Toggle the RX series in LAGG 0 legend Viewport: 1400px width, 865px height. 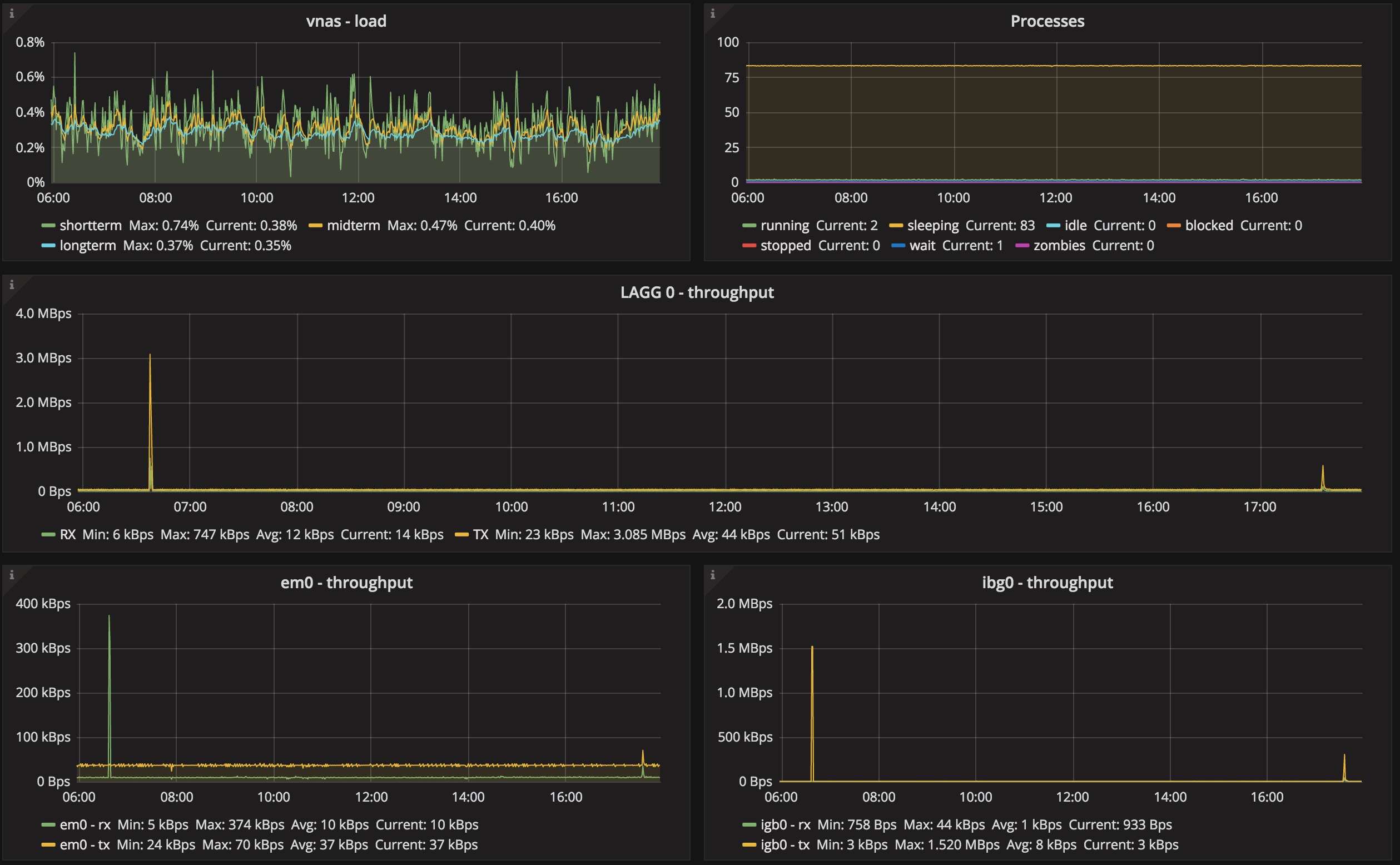[67, 534]
